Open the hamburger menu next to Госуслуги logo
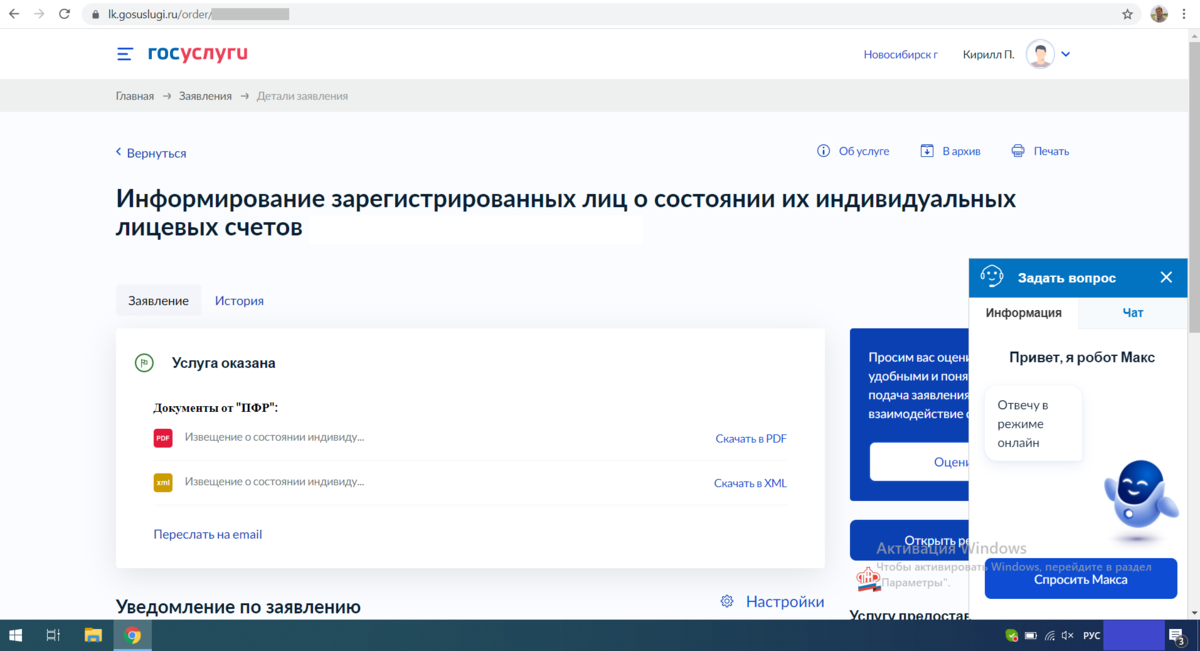Screen dimensions: 1200x651 124,54
